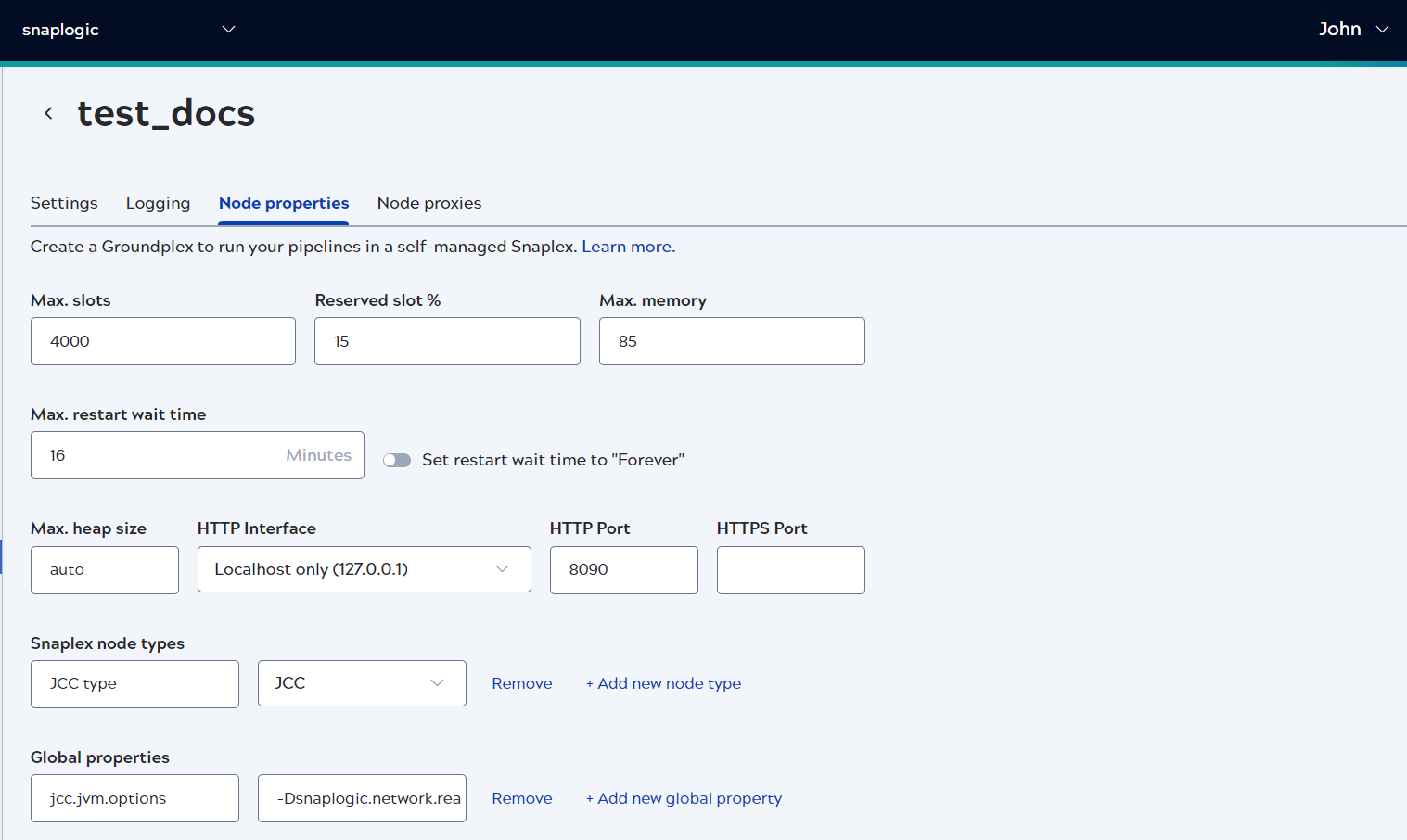
Task: Open the snaplogic organization switcher dropdown
Action: click(x=227, y=29)
